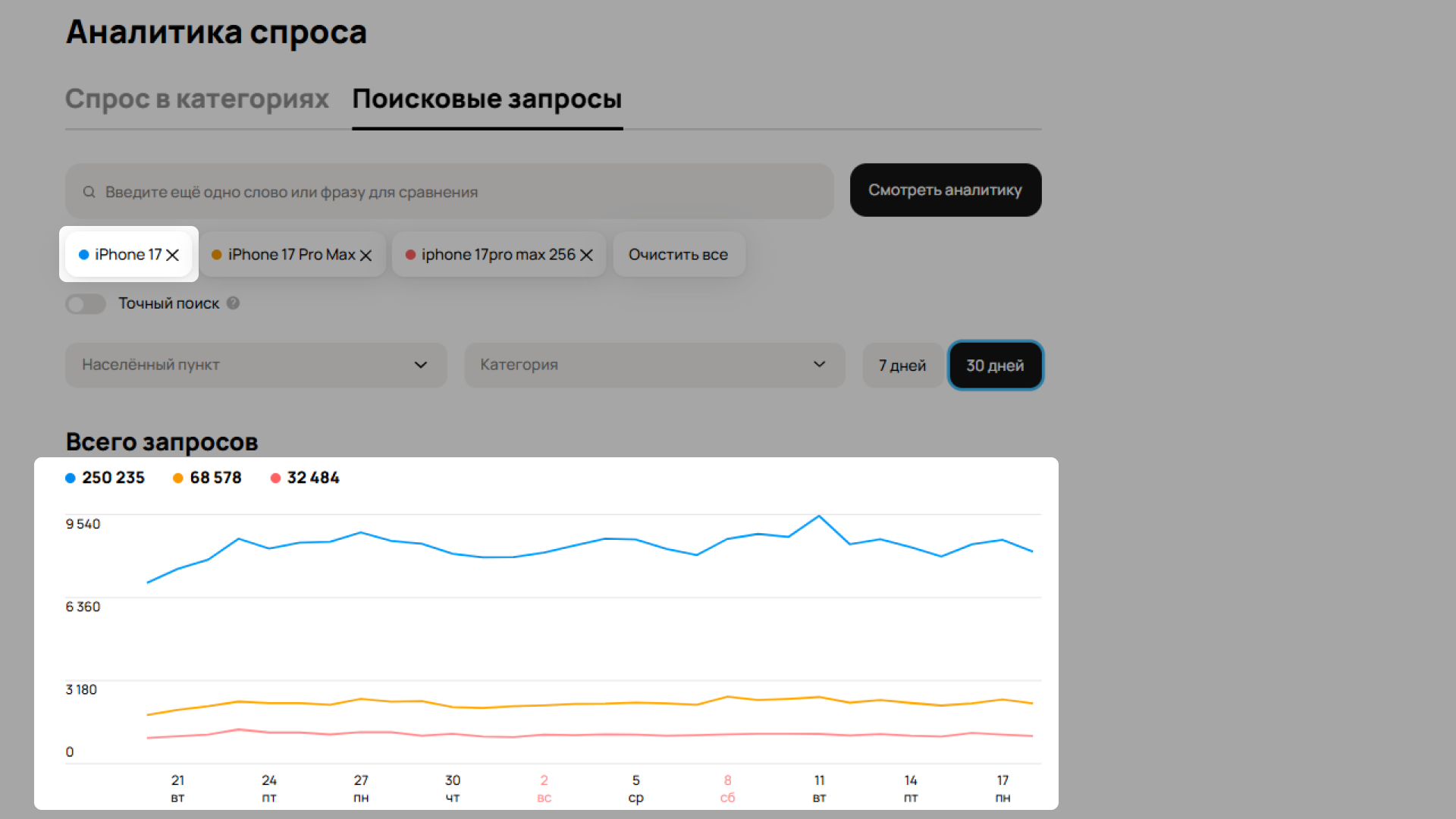Click the iPhone 17 chip label

pos(128,255)
